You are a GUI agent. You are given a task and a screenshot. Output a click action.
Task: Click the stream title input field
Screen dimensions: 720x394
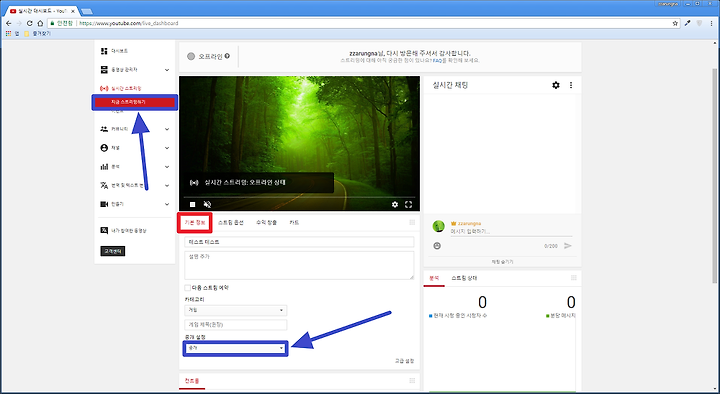tap(299, 242)
